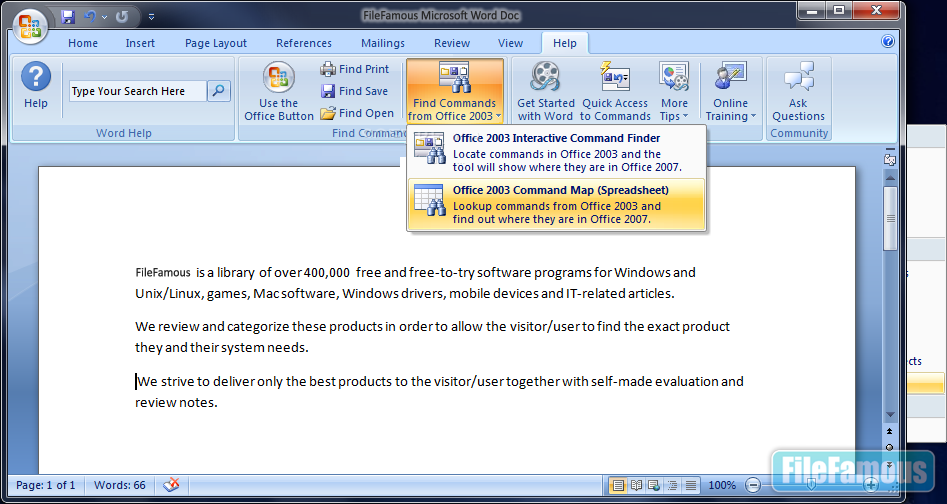This screenshot has height=504, width=947.
Task: Click the Select Browse Object circle
Action: pos(890,447)
